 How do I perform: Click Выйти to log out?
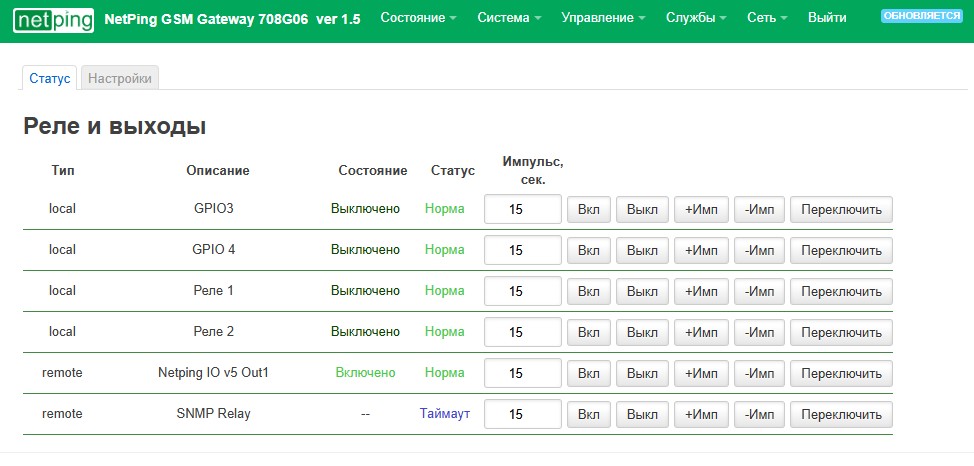[x=826, y=18]
